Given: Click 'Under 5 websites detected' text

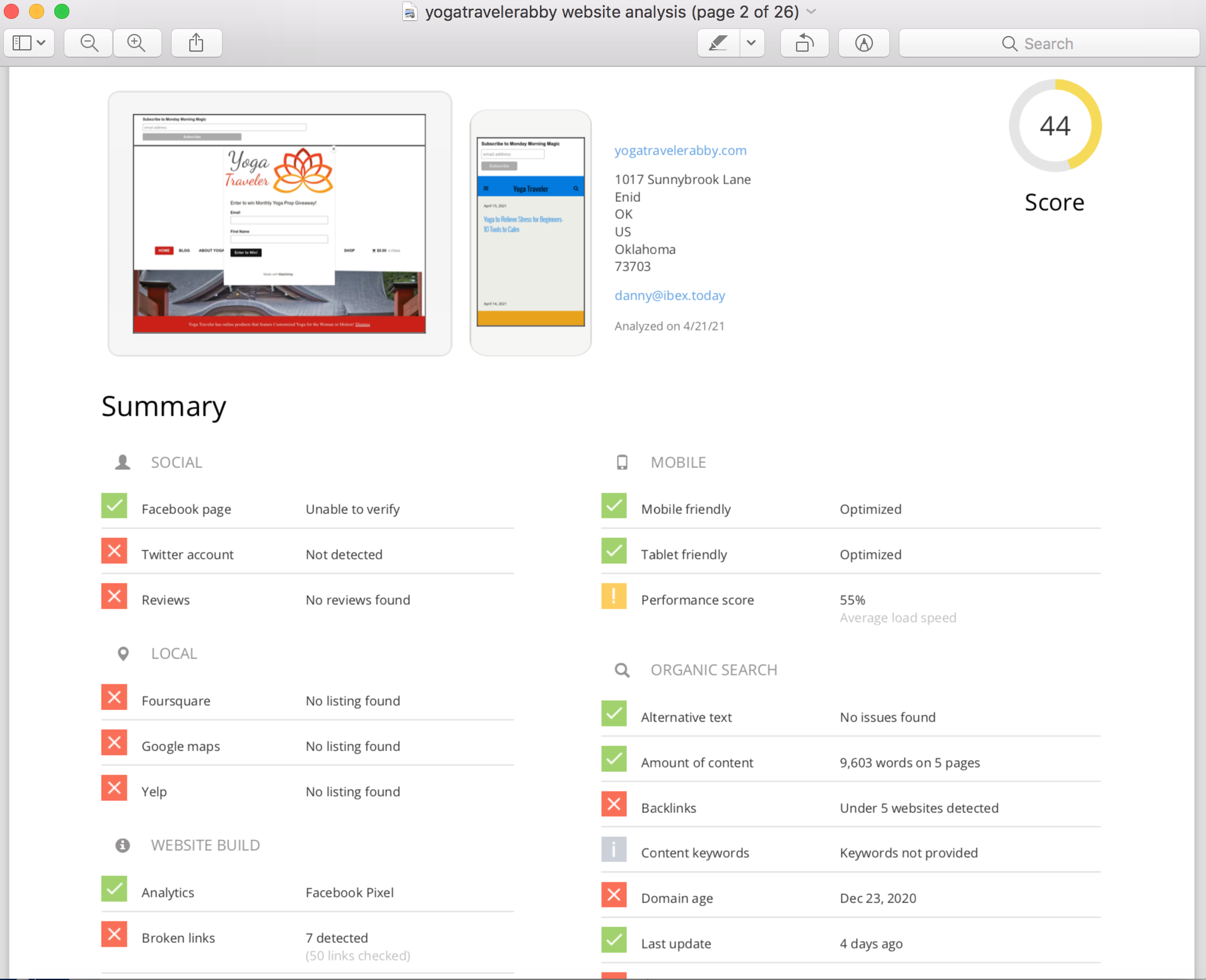Looking at the screenshot, I should [x=919, y=808].
